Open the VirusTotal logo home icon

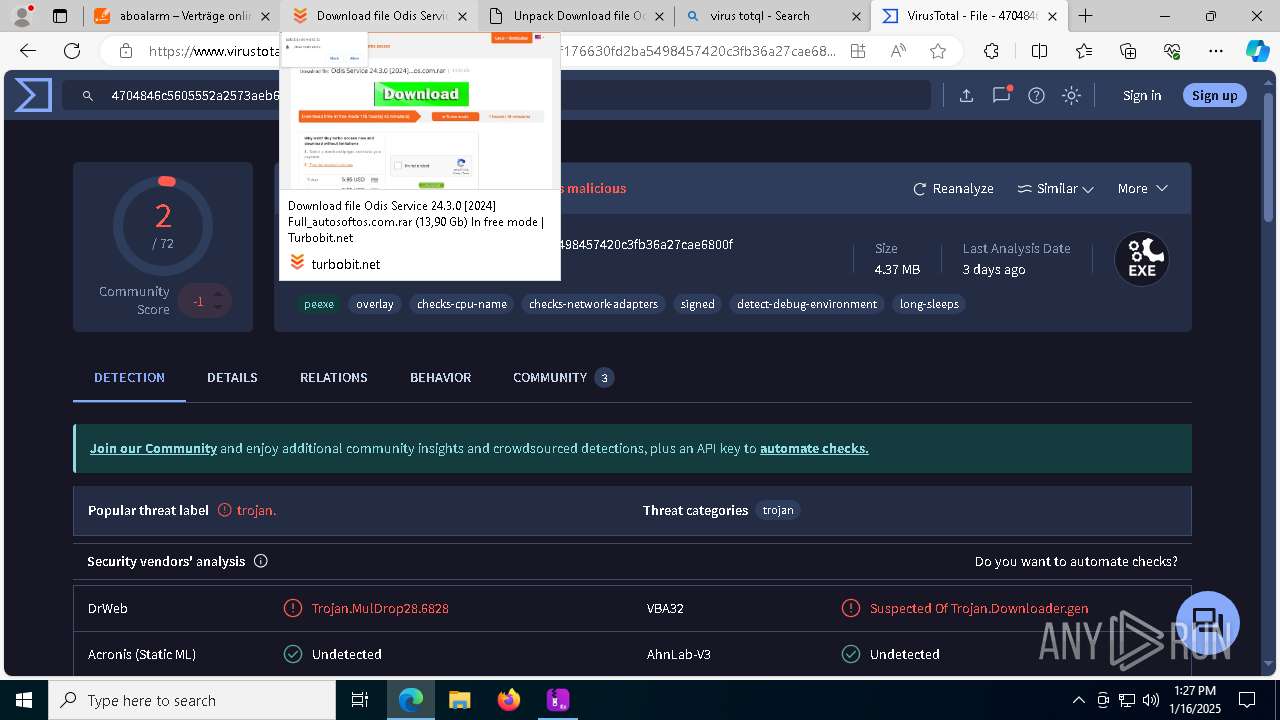point(33,96)
